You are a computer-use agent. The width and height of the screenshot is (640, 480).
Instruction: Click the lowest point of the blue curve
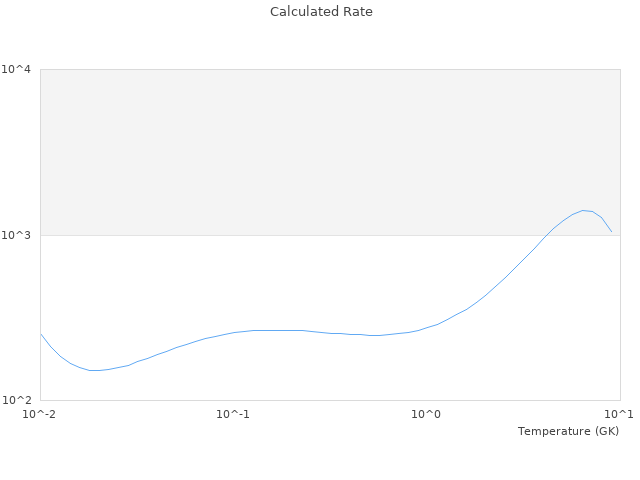coord(94,370)
